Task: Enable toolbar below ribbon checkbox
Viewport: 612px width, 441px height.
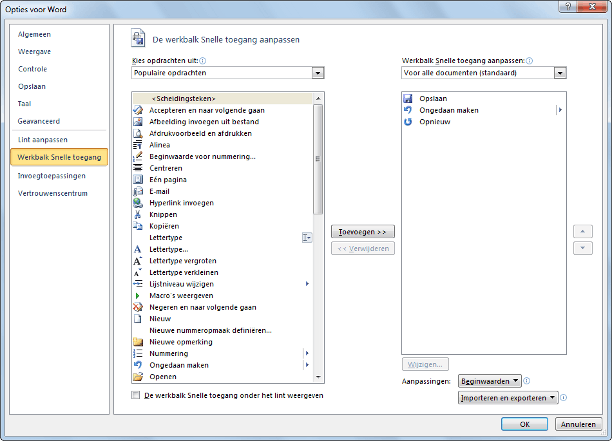Action: (136, 396)
